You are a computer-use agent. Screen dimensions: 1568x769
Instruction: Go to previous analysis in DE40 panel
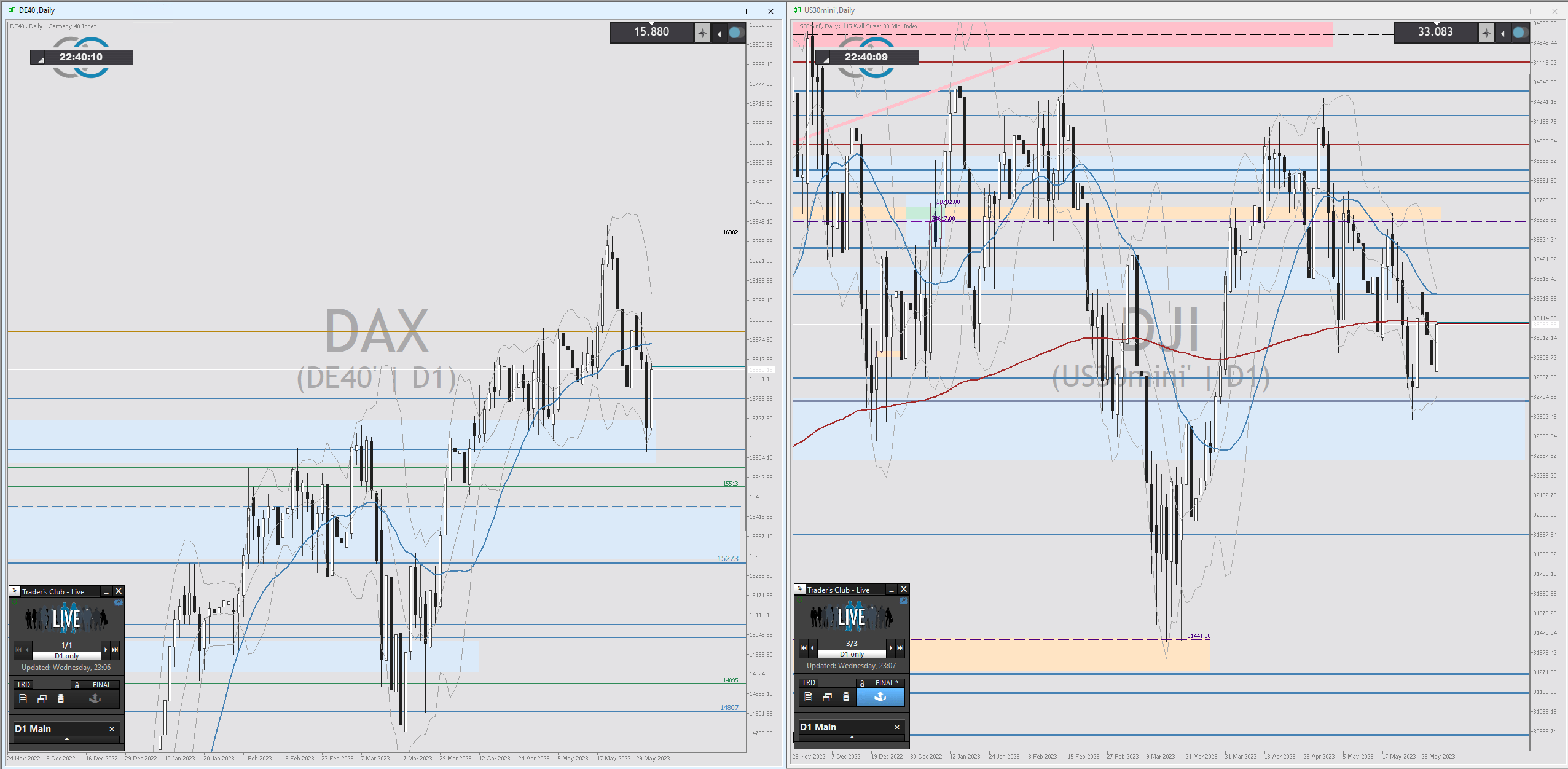(x=27, y=650)
